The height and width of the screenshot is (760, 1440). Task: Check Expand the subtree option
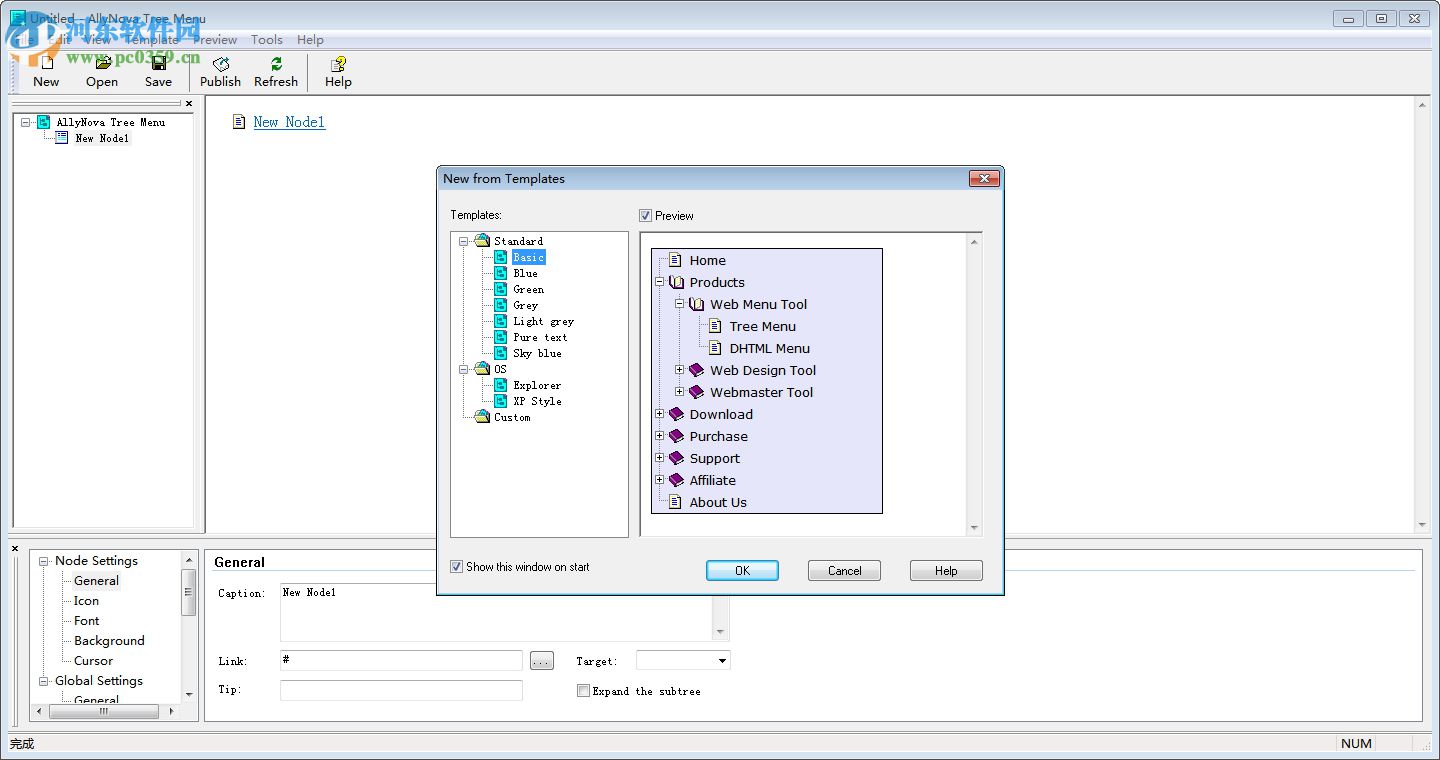pyautogui.click(x=583, y=690)
